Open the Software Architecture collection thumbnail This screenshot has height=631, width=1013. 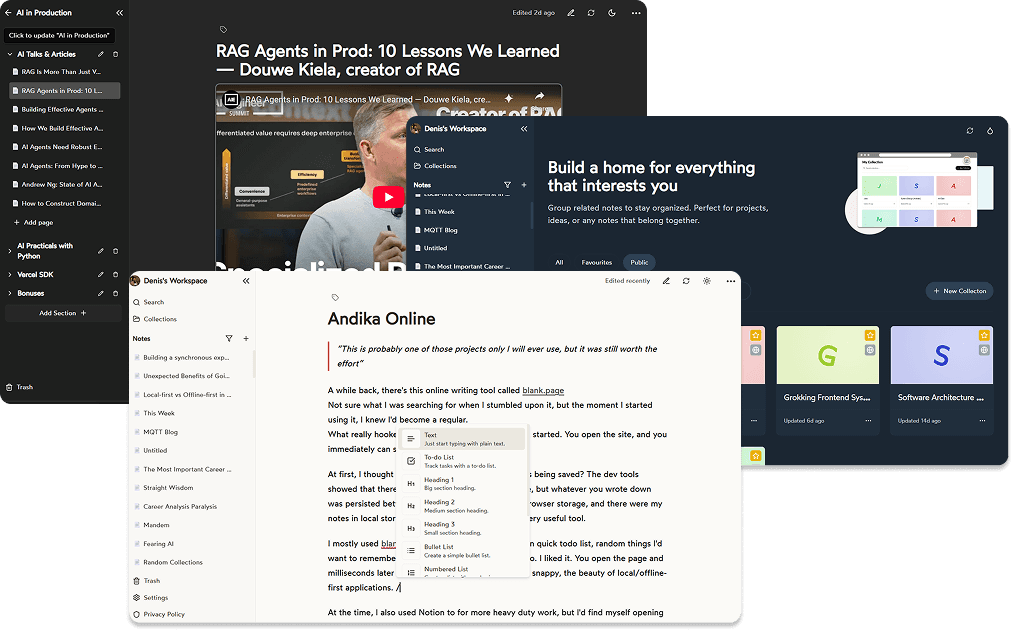[943, 356]
